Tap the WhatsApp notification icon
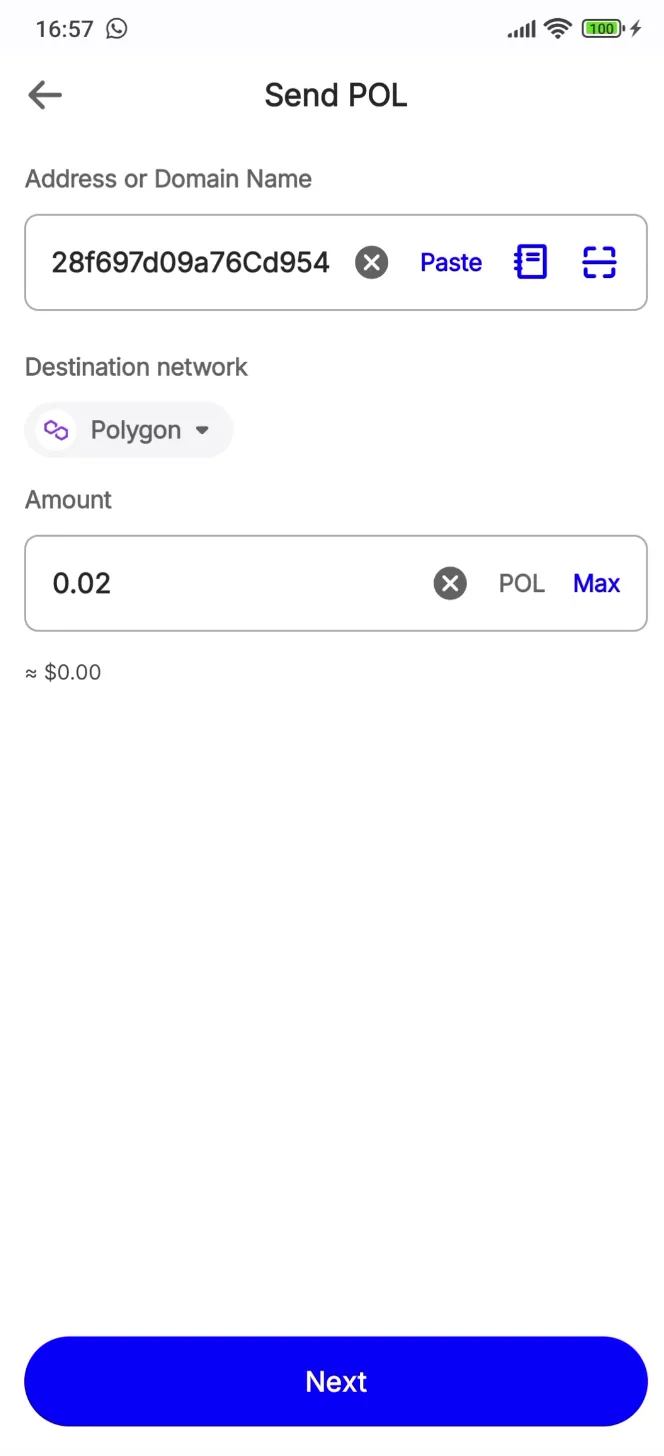This screenshot has width=664, height=1456. (x=117, y=29)
